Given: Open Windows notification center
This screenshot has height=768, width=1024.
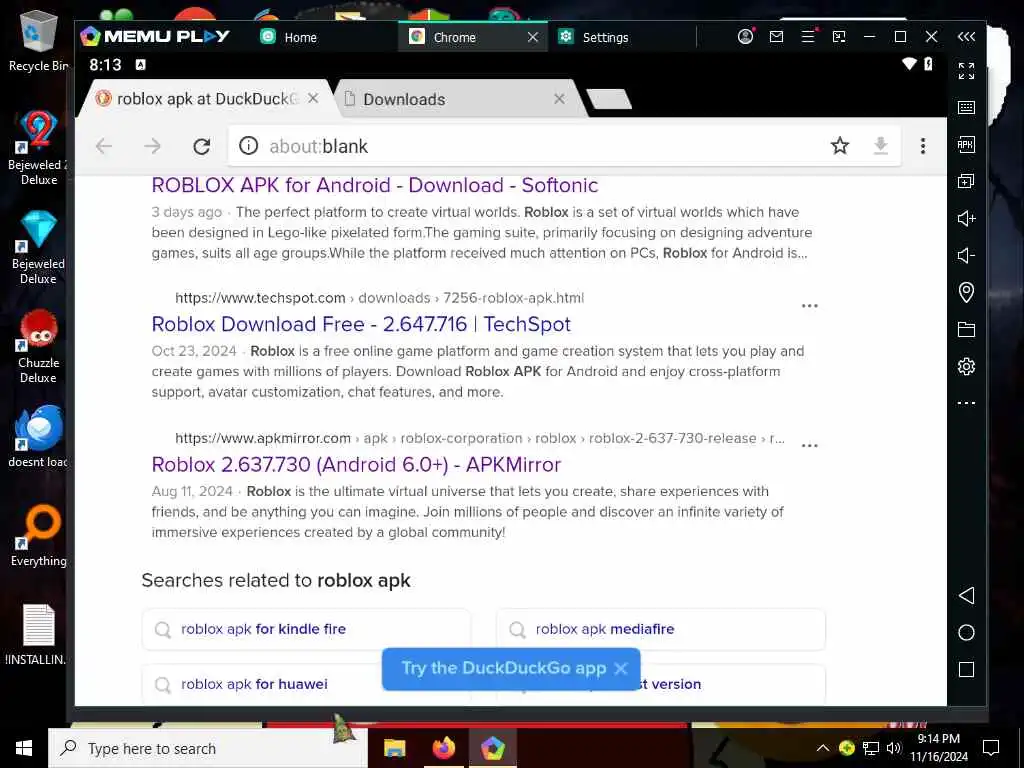Looking at the screenshot, I should click(991, 748).
